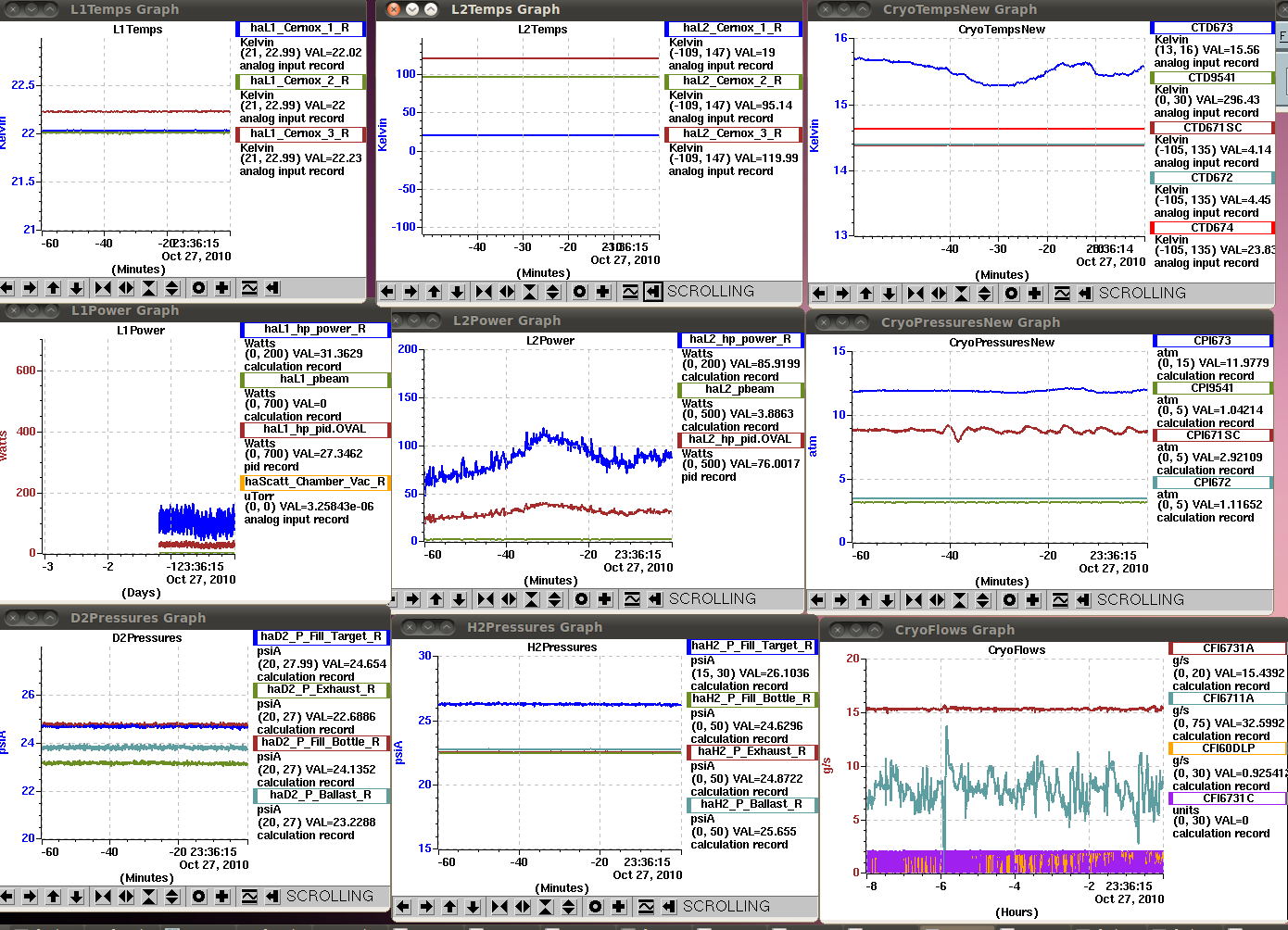
Task: Zoom in time axis in L2Power toolbar
Action: 486,599
